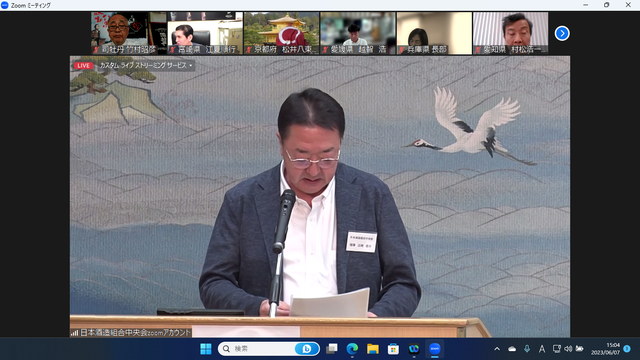The width and height of the screenshot is (640, 360).
Task: Show next participants with the blue arrow
Action: 562,33
